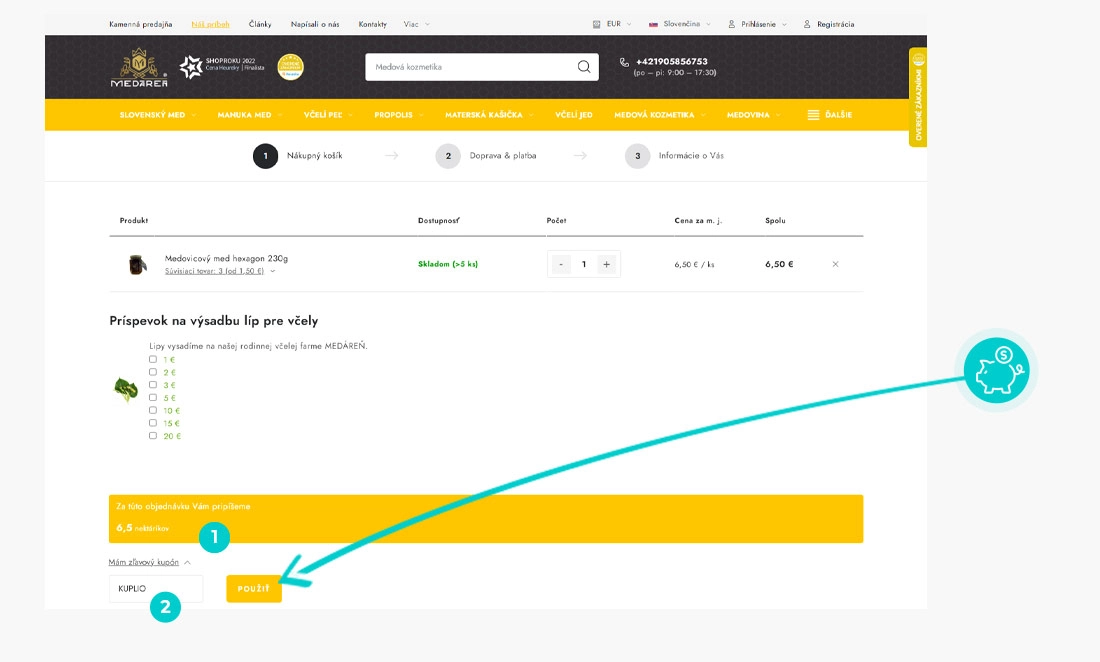Open the Medovicový med jar thumbnail
This screenshot has width=1100, height=662.
tap(138, 264)
